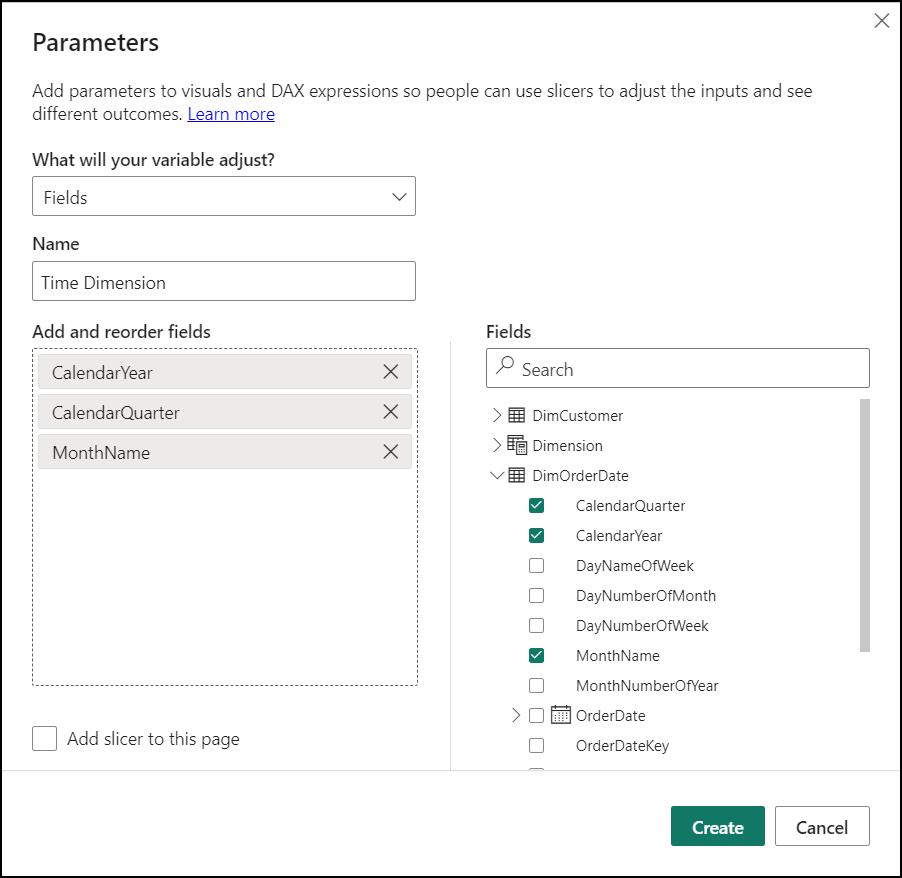Remove CalendarYear from the field list

(x=390, y=371)
